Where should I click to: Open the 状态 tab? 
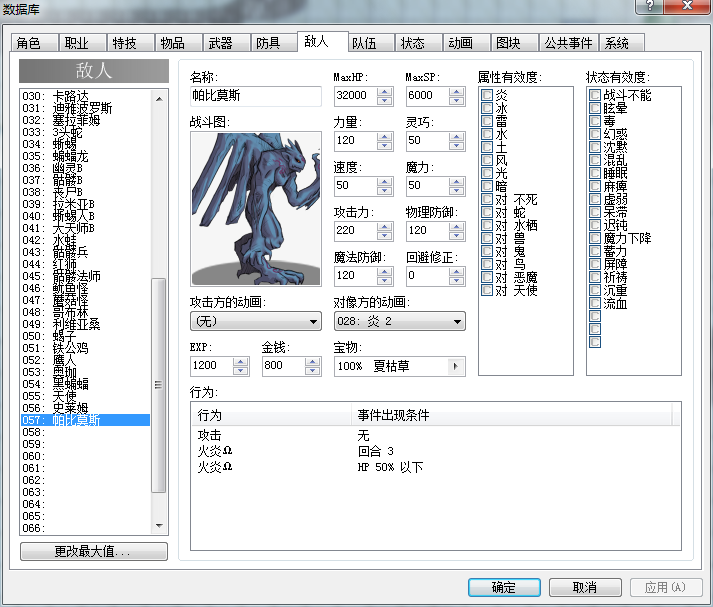418,43
